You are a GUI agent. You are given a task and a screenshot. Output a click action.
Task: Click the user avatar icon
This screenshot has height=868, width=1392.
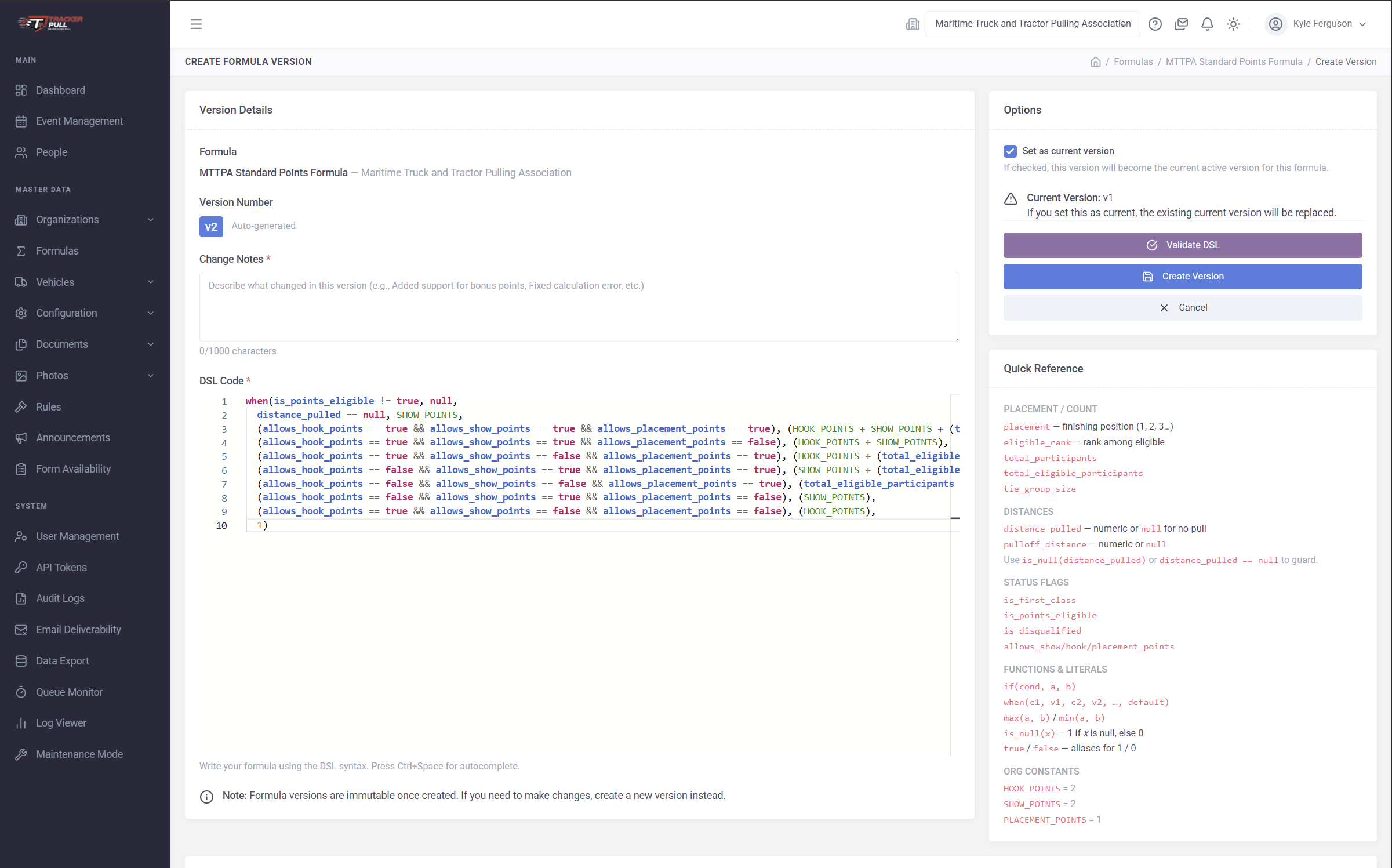(1275, 24)
